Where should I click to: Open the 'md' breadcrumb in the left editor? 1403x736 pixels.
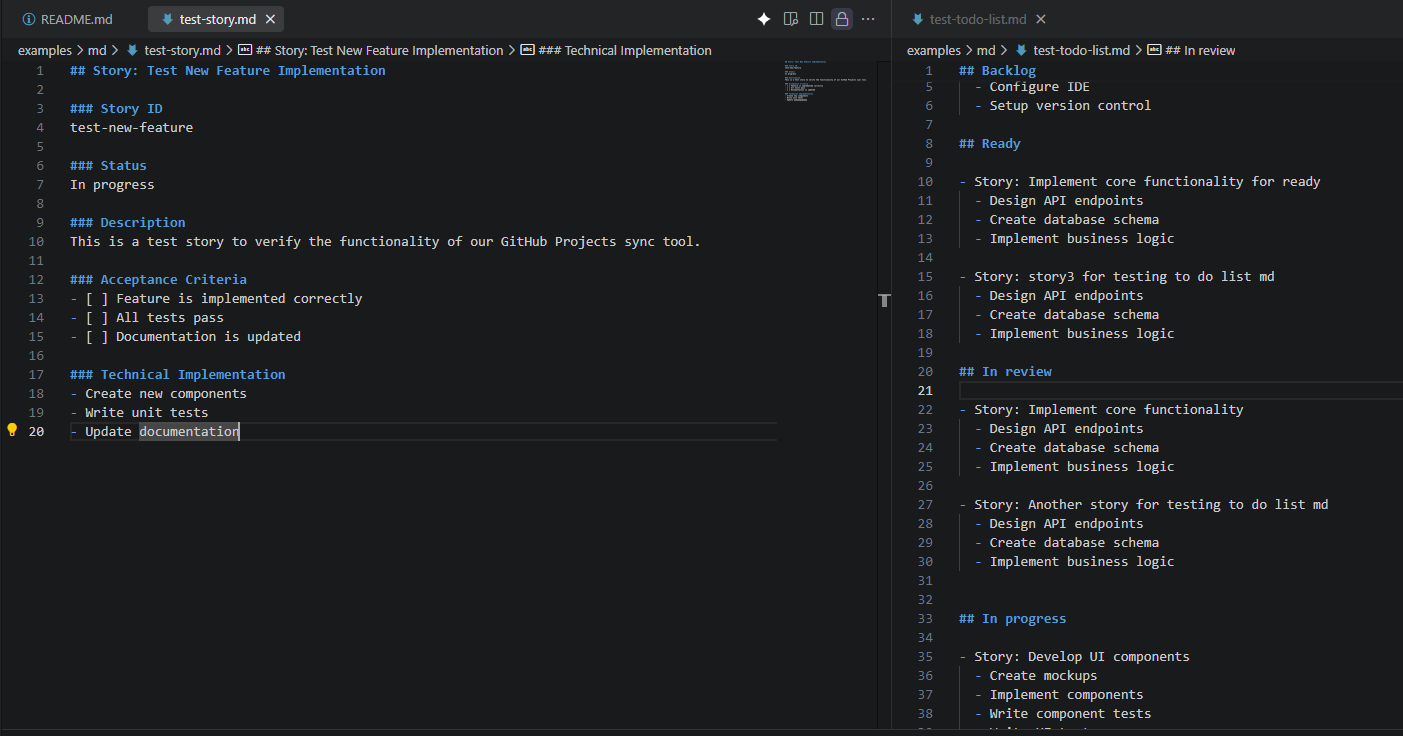(x=97, y=50)
